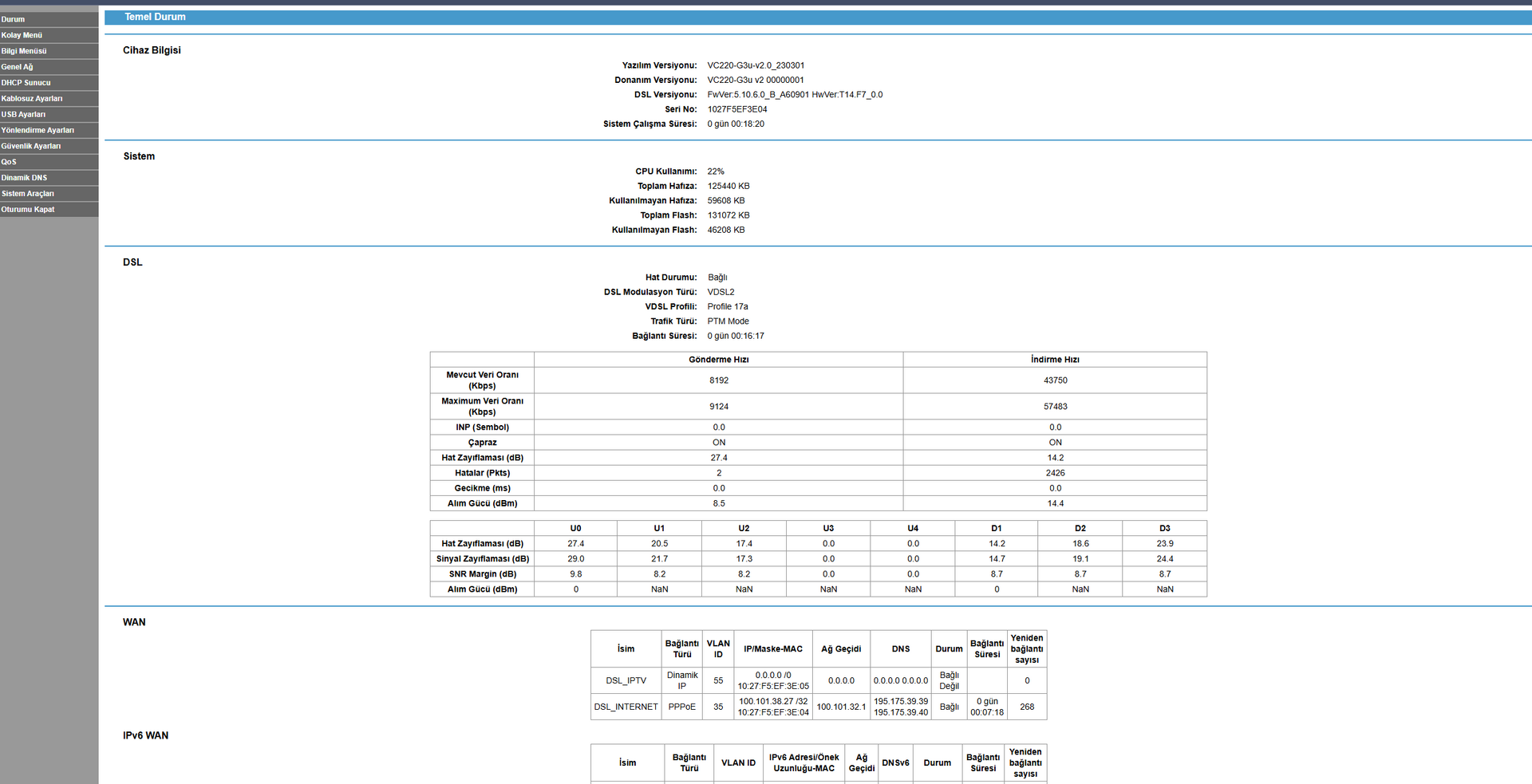
Task: Click reconnect count 268
Action: coord(1027,707)
